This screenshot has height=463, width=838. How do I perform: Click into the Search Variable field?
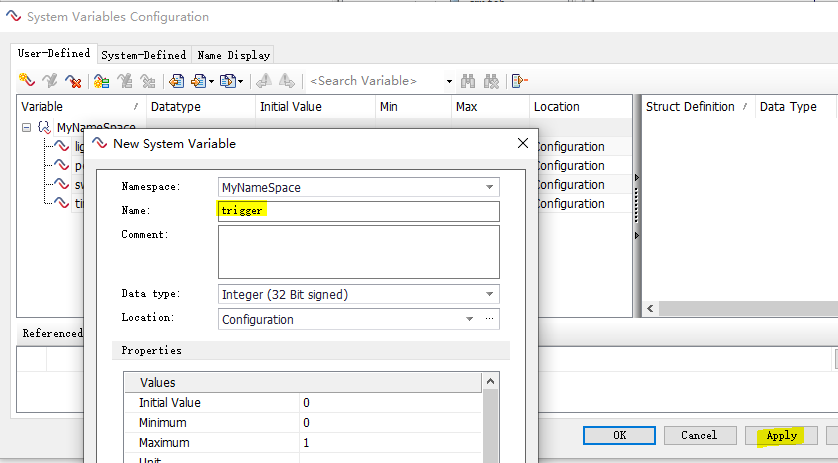coord(375,81)
